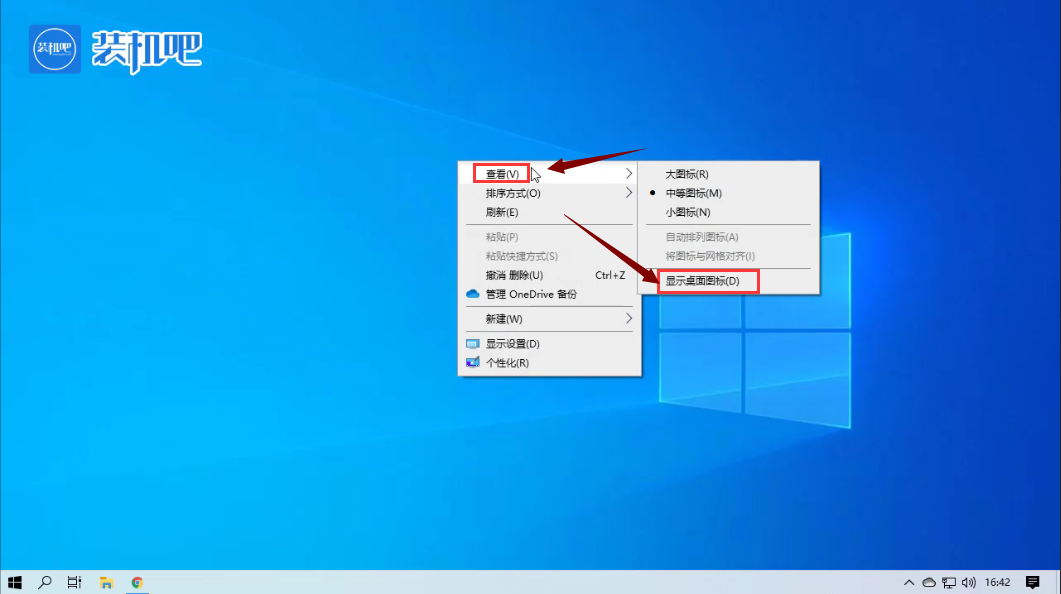
Task: Click the Search icon on taskbar
Action: (x=43, y=582)
